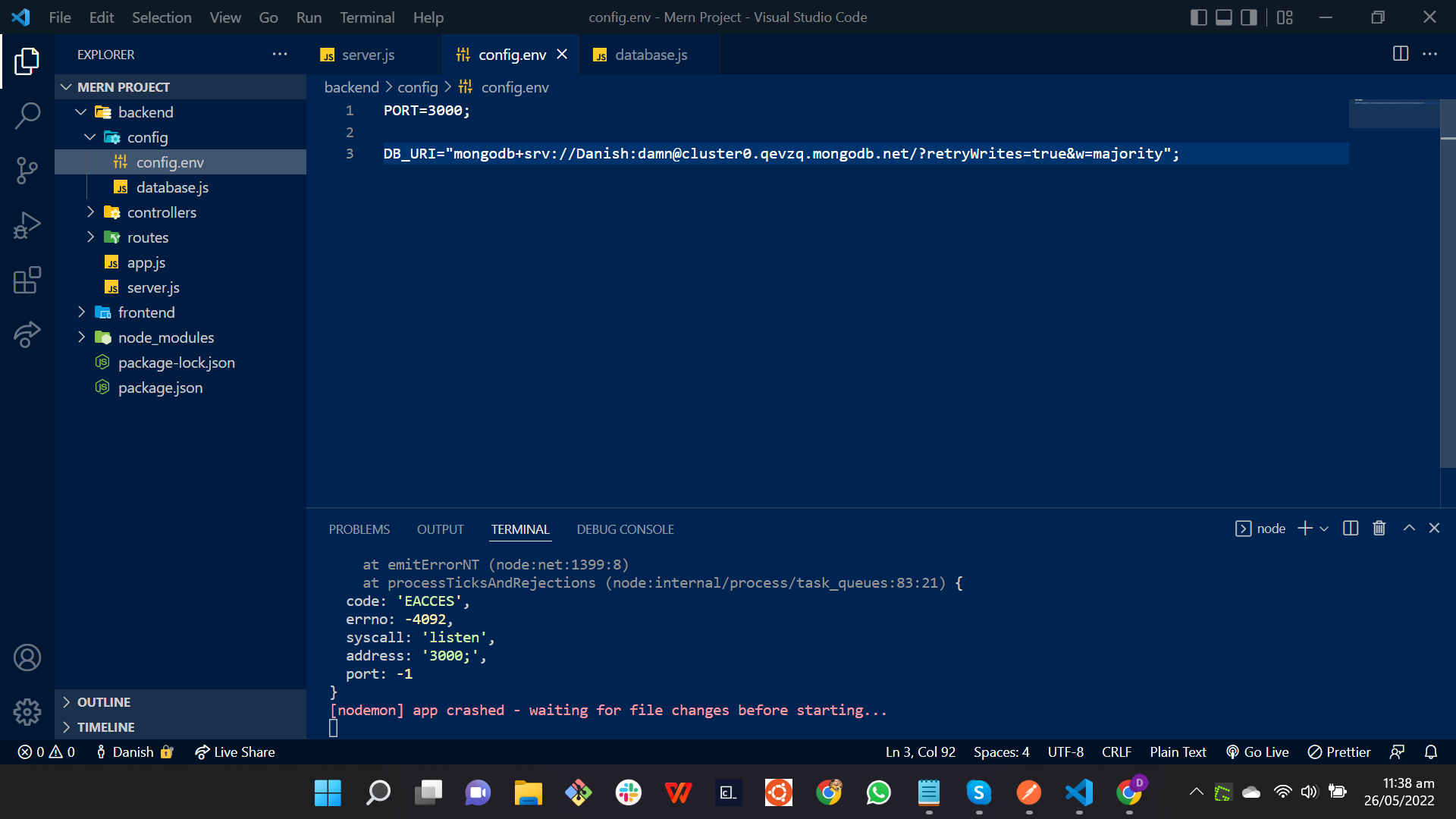Open the Manage settings gear
The height and width of the screenshot is (819, 1456).
point(27,711)
